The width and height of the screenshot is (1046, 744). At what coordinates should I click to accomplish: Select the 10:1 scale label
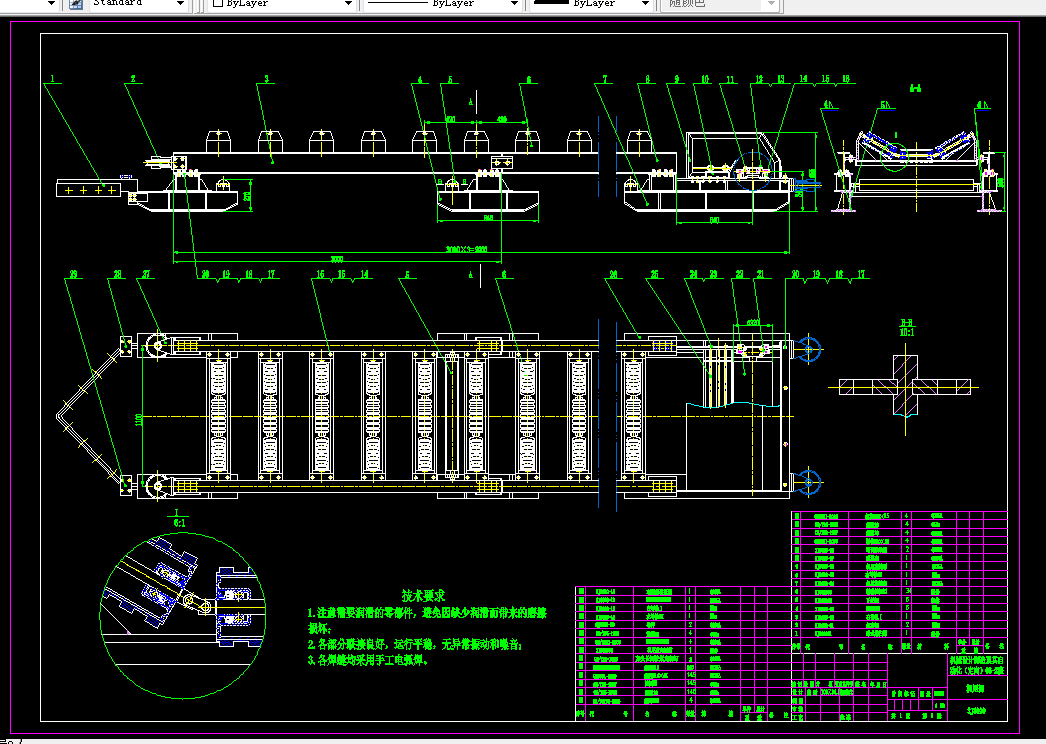click(x=907, y=332)
